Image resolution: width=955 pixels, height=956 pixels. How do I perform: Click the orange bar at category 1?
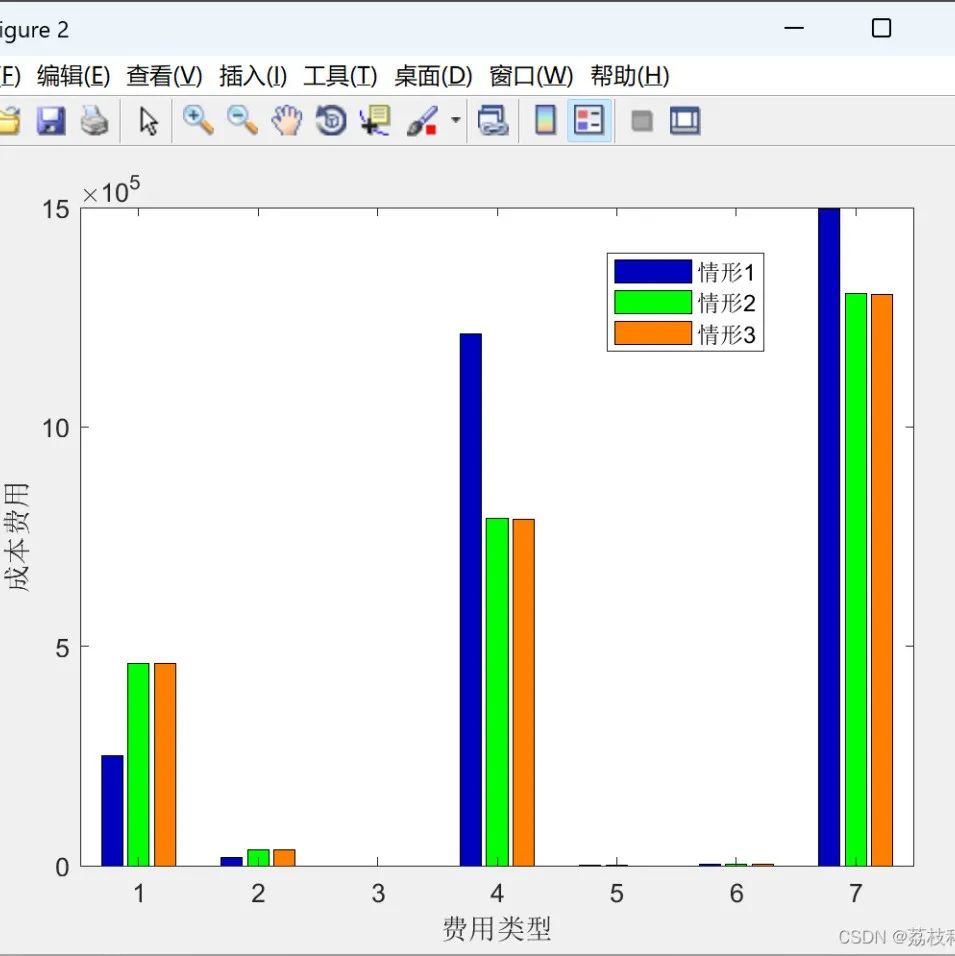coord(165,765)
